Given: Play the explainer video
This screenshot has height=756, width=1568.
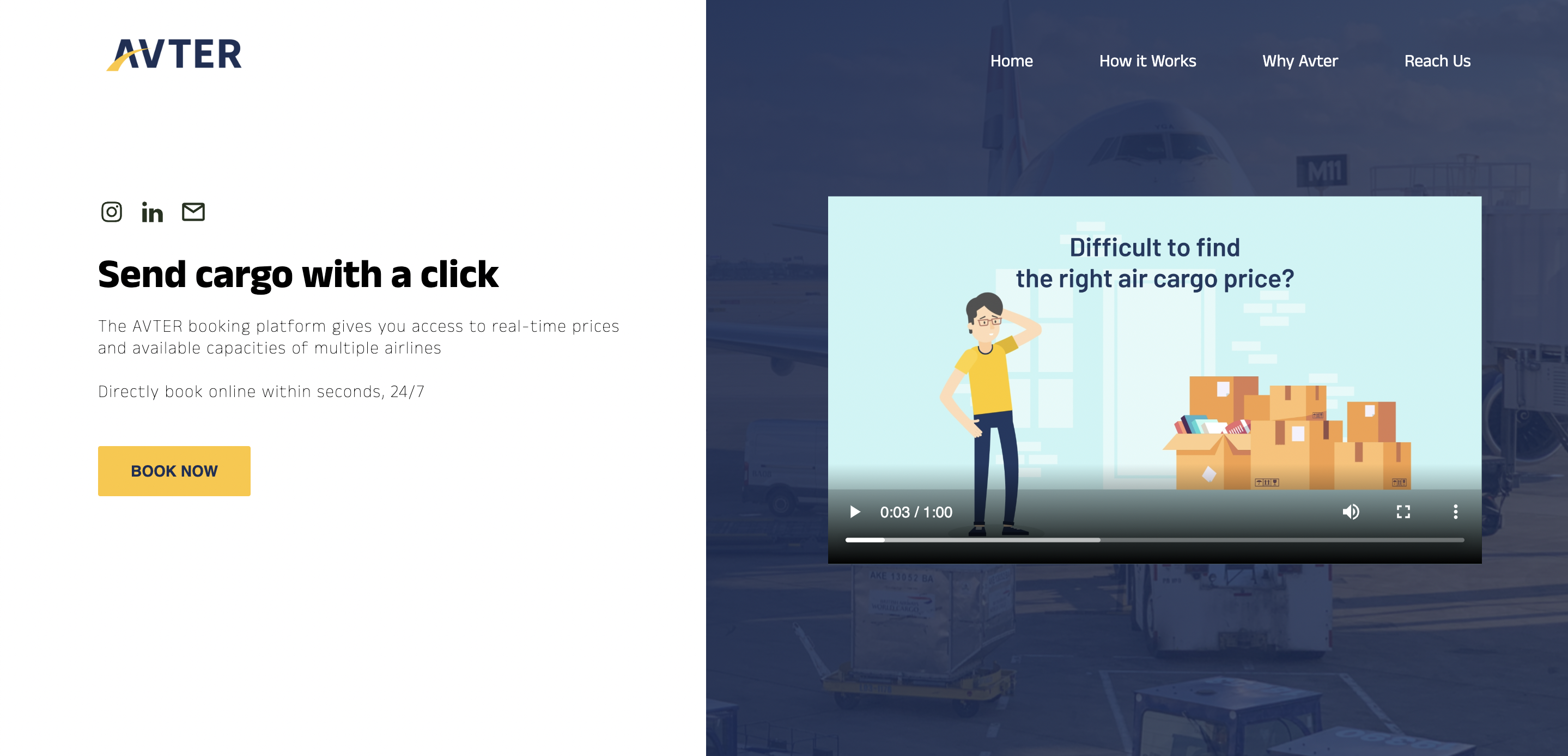Looking at the screenshot, I should (x=855, y=512).
